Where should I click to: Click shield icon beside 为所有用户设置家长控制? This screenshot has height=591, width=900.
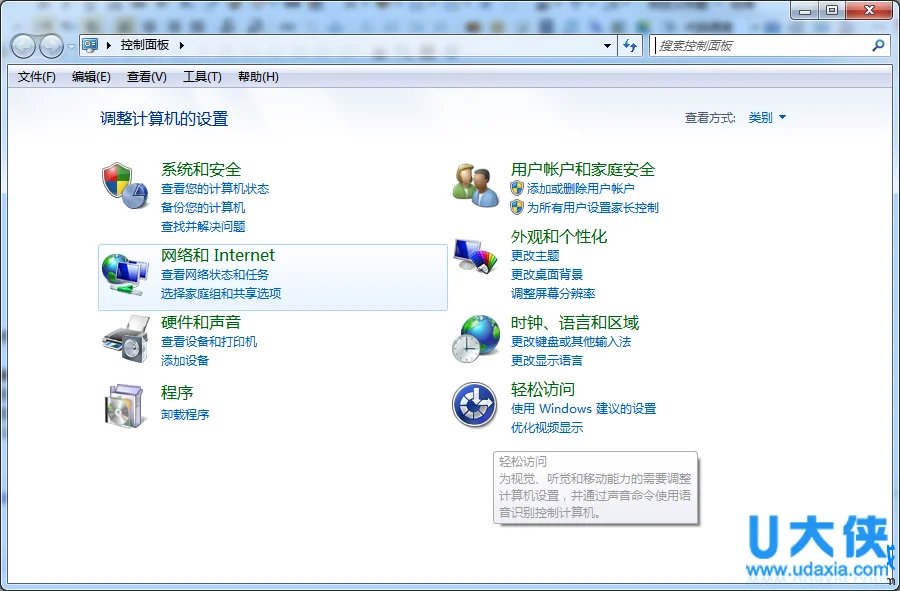tap(517, 207)
